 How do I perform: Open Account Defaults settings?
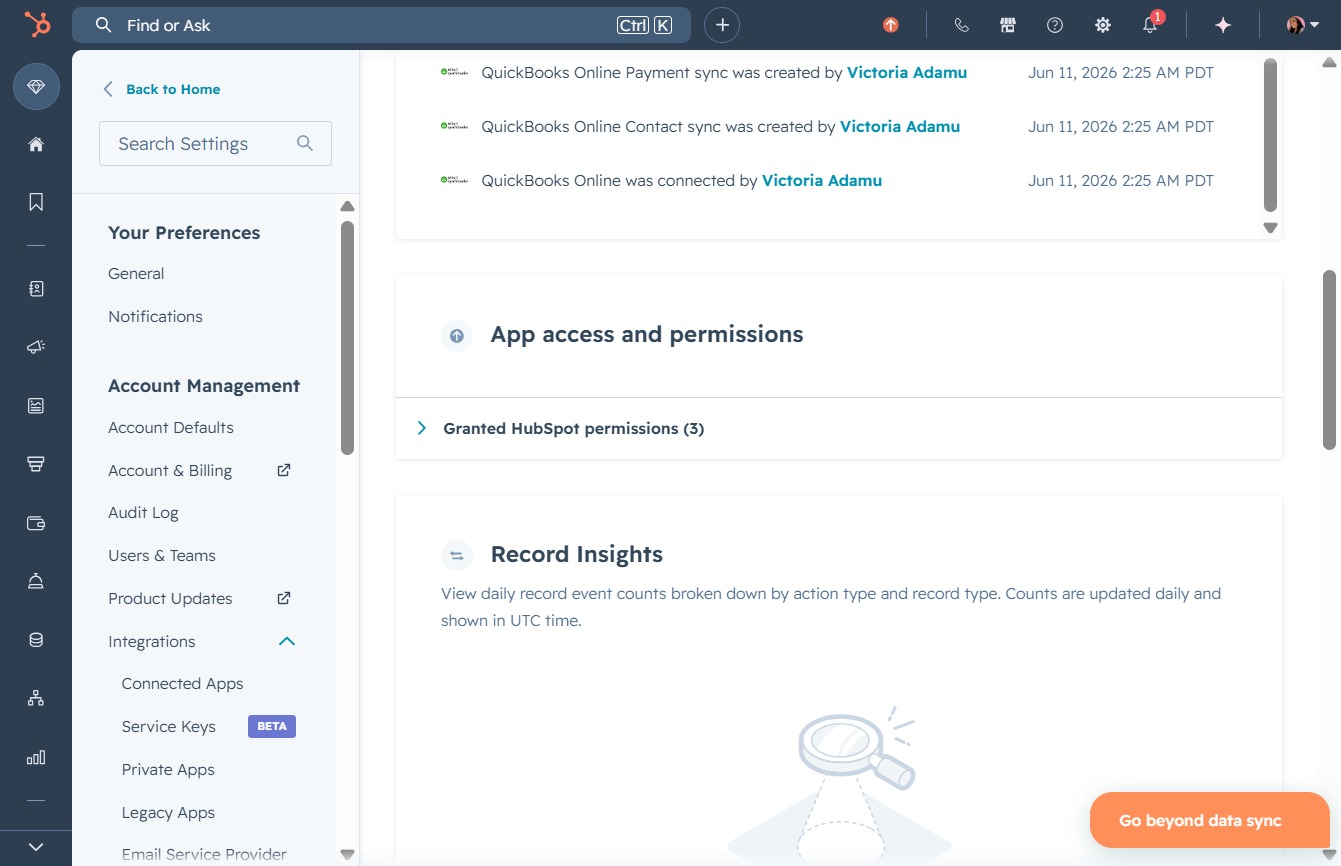coord(171,427)
